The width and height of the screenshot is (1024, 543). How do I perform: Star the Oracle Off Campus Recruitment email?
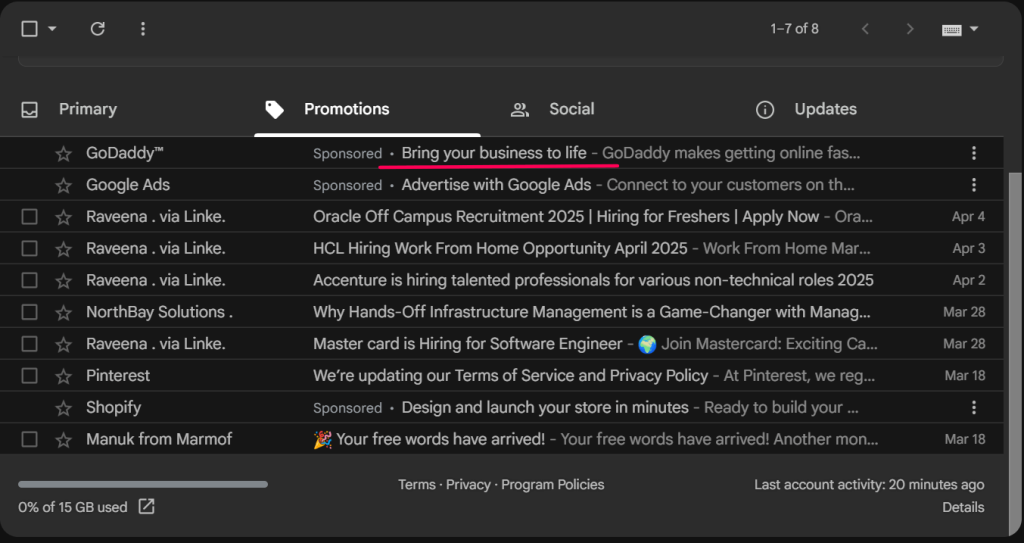coord(63,217)
